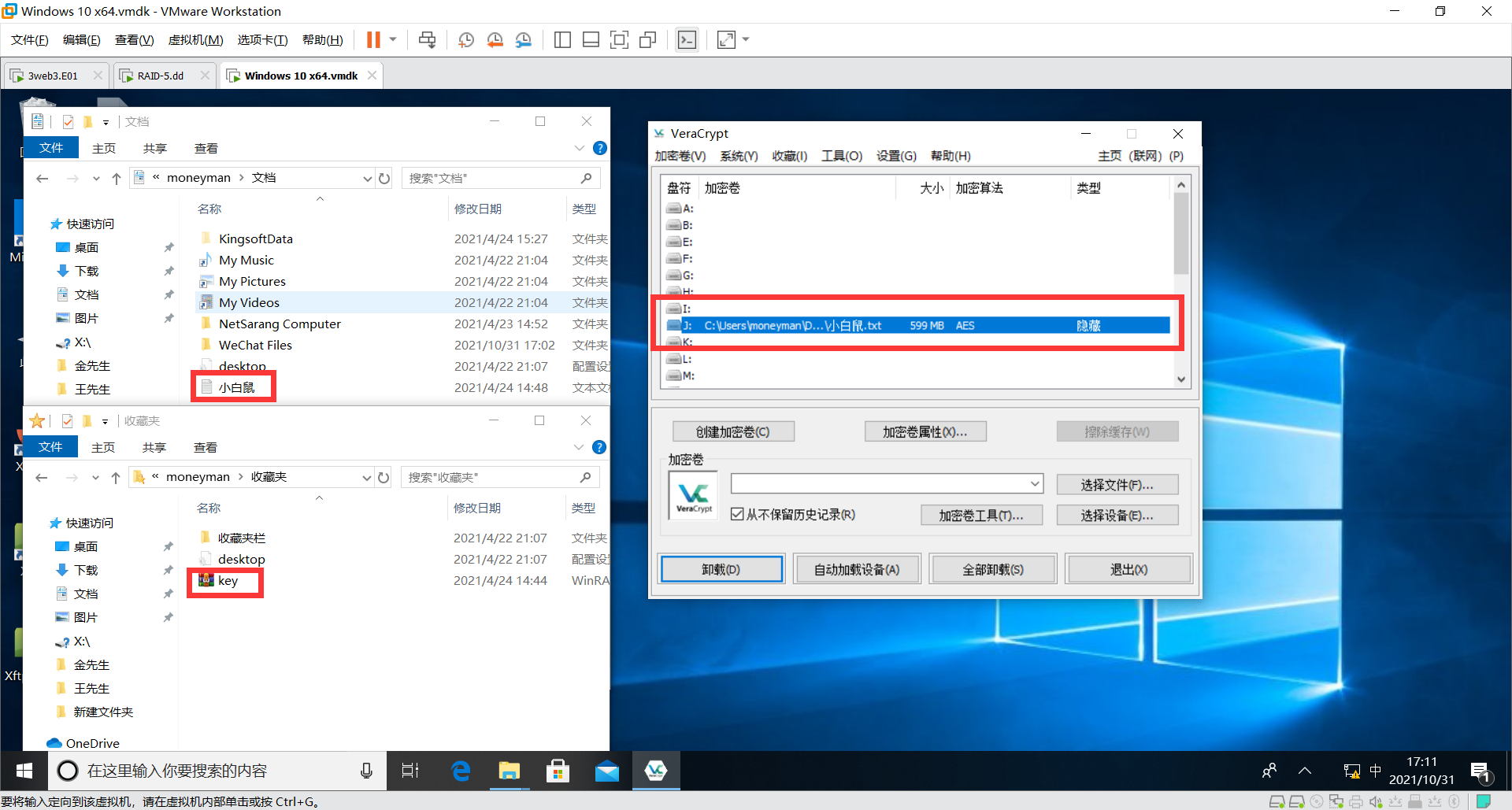Open 工具(O) menu in VeraCrypt

tap(842, 156)
